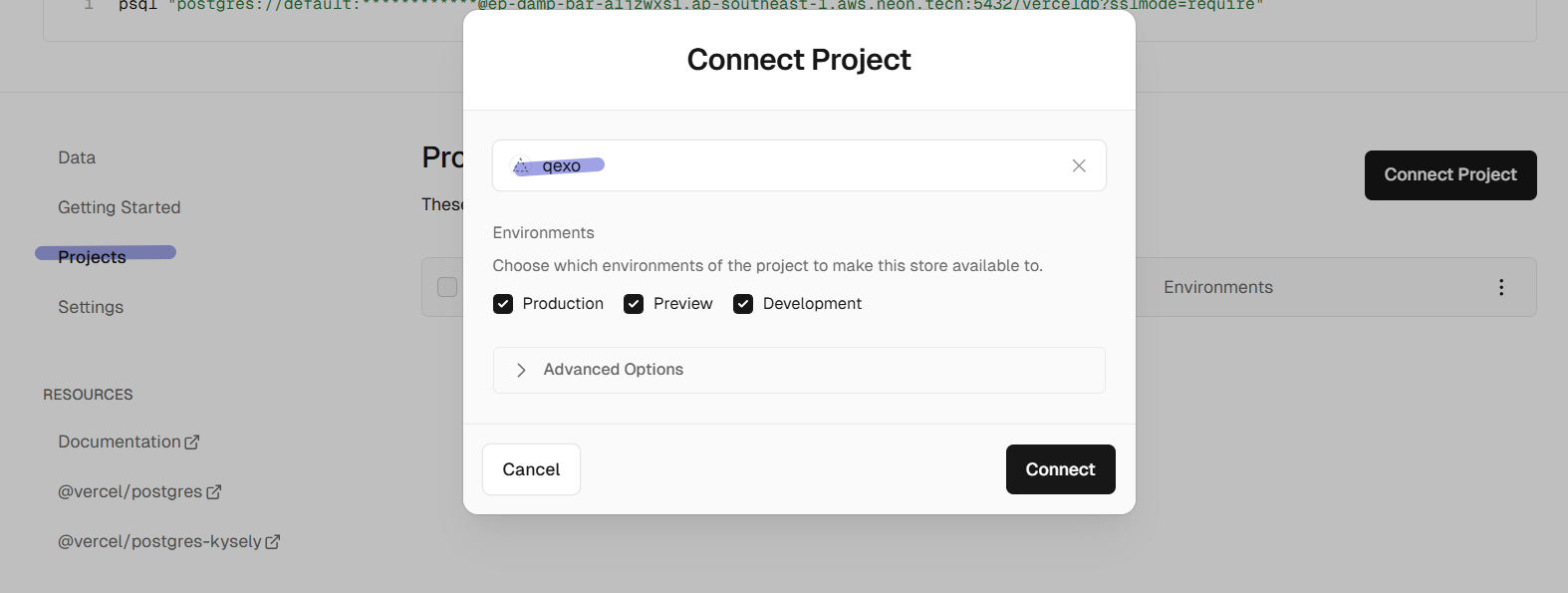Image resolution: width=1568 pixels, height=593 pixels.
Task: Click the Advanced Options chevron arrow
Action: (521, 370)
